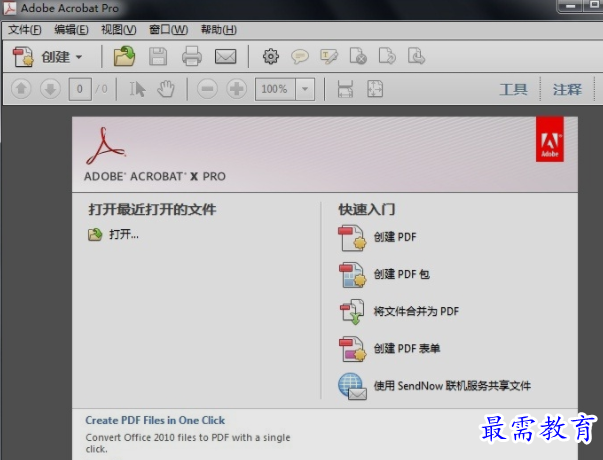The width and height of the screenshot is (603, 460).
Task: Open the zoom level dropdown arrow
Action: click(x=305, y=89)
